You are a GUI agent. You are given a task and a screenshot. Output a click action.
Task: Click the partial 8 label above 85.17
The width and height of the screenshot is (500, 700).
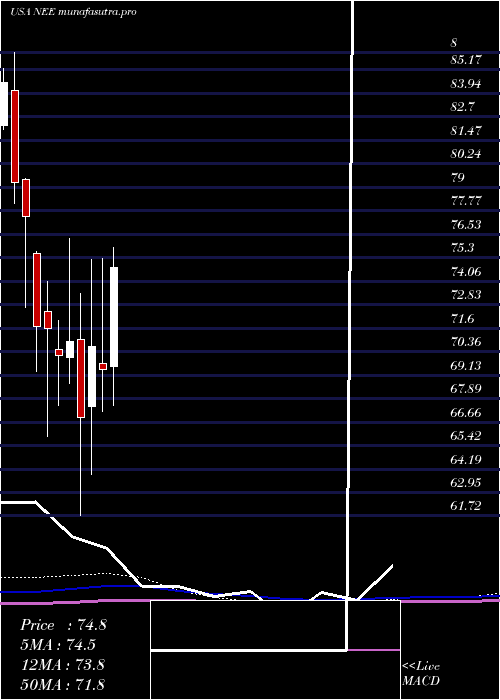[454, 43]
